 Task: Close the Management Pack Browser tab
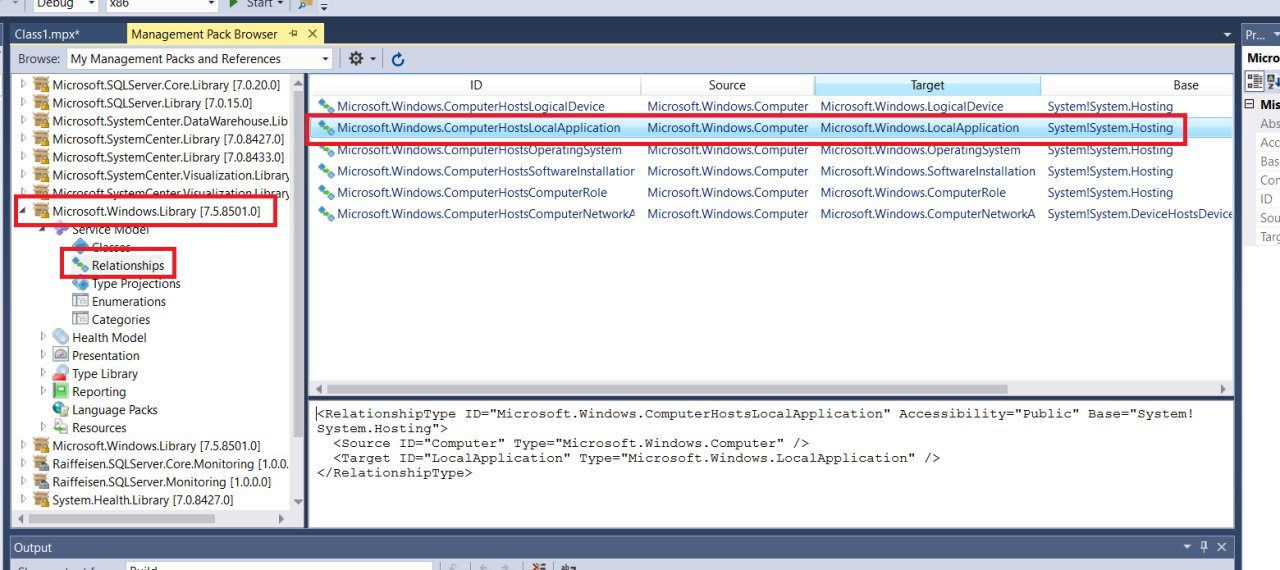[313, 34]
